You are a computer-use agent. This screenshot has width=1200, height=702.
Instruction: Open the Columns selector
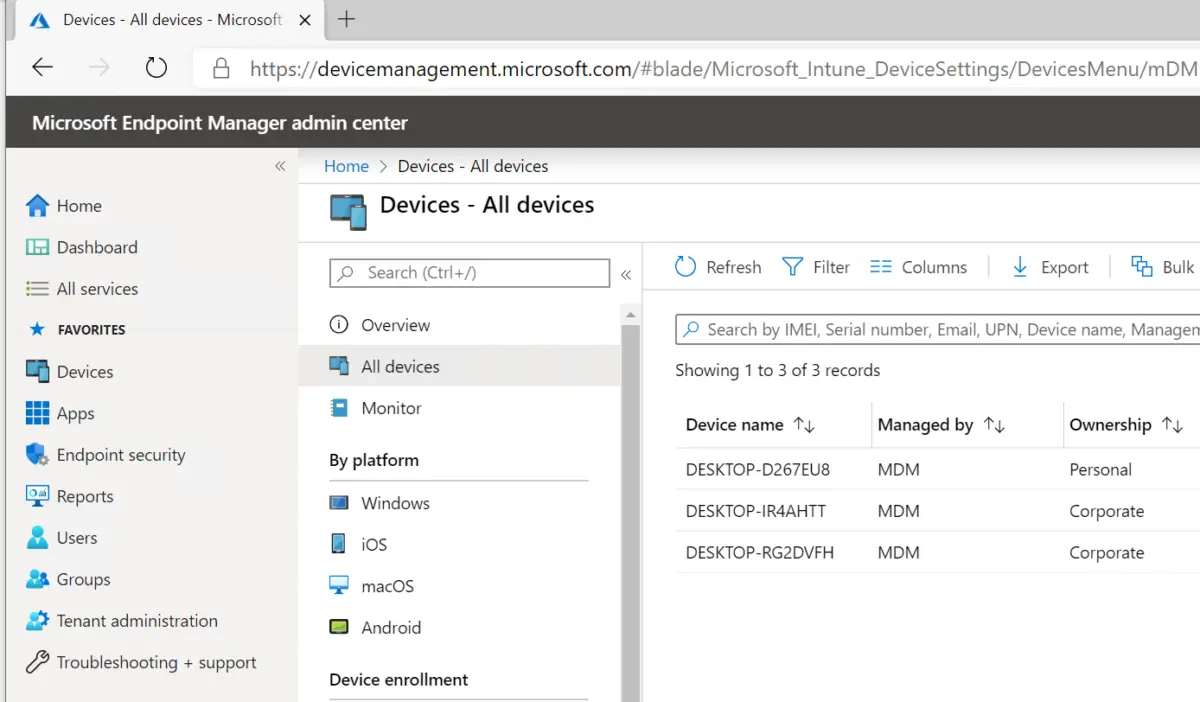[x=918, y=266]
